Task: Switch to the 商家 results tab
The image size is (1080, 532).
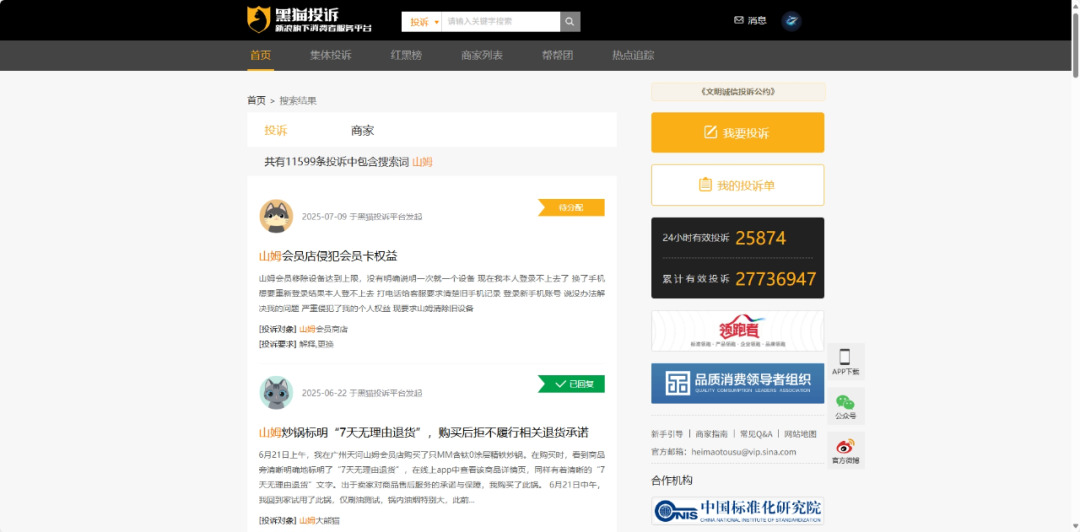Action: pos(362,131)
